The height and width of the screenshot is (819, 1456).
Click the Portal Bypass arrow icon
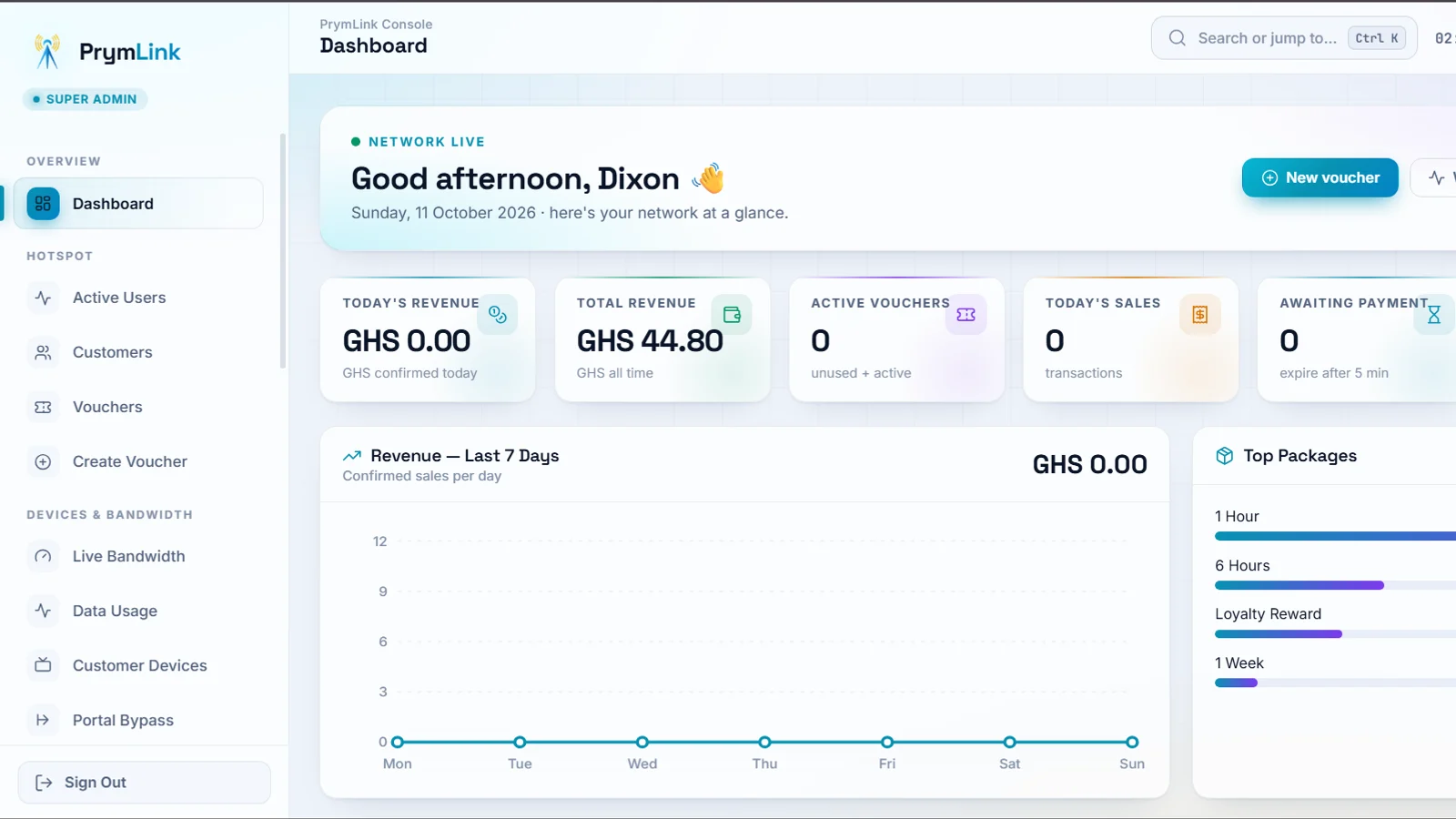coord(43,720)
